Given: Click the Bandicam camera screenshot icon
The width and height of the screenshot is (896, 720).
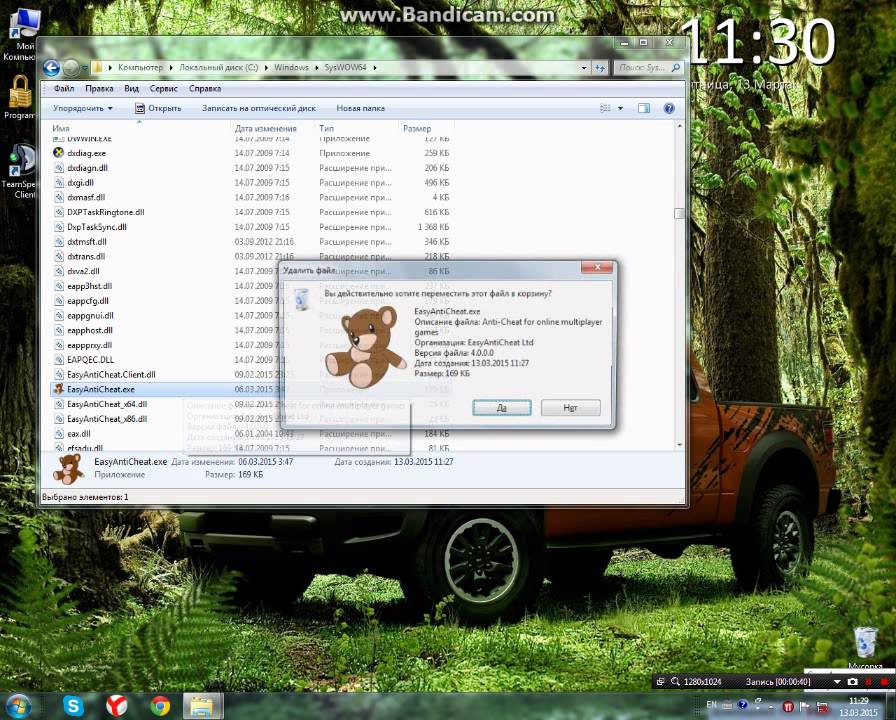Looking at the screenshot, I should [x=853, y=682].
